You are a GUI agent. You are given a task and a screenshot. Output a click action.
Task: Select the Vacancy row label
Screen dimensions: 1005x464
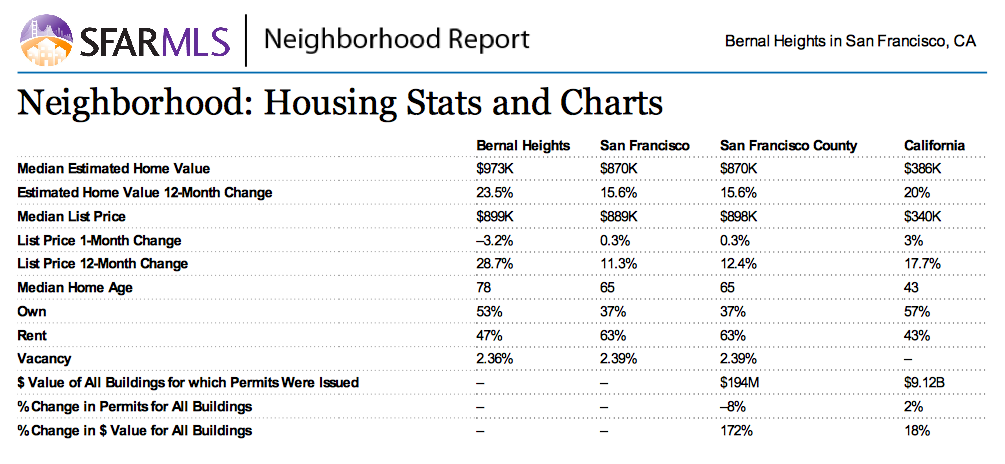46,358
